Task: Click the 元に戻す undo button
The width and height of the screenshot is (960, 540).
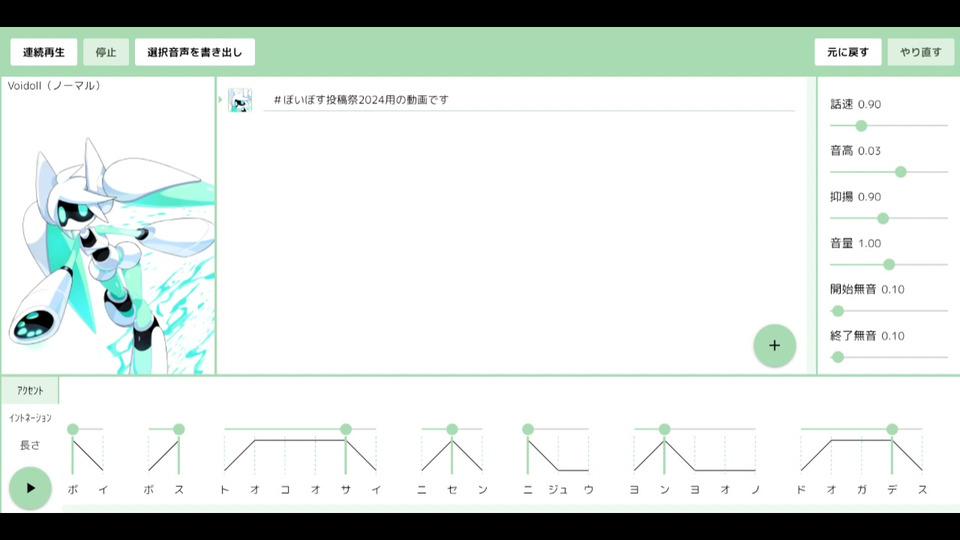Action: click(x=848, y=52)
